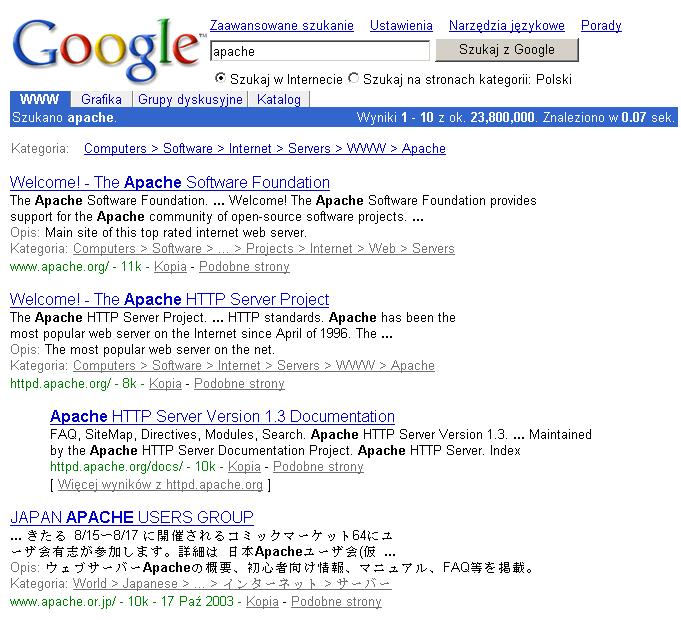This screenshot has height=620, width=681.
Task: Click description 'Main site of this top rated'
Action: [x=176, y=232]
